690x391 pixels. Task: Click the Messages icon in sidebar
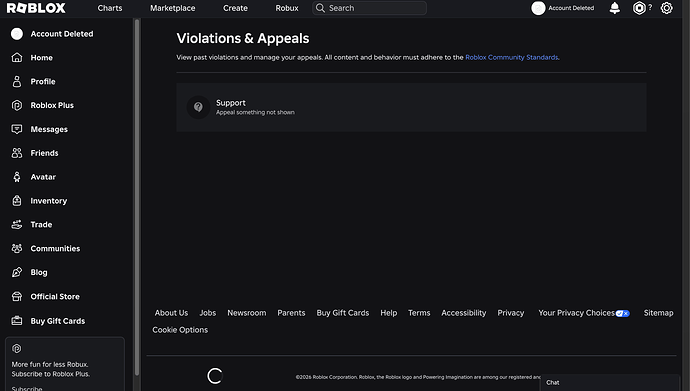tap(17, 129)
